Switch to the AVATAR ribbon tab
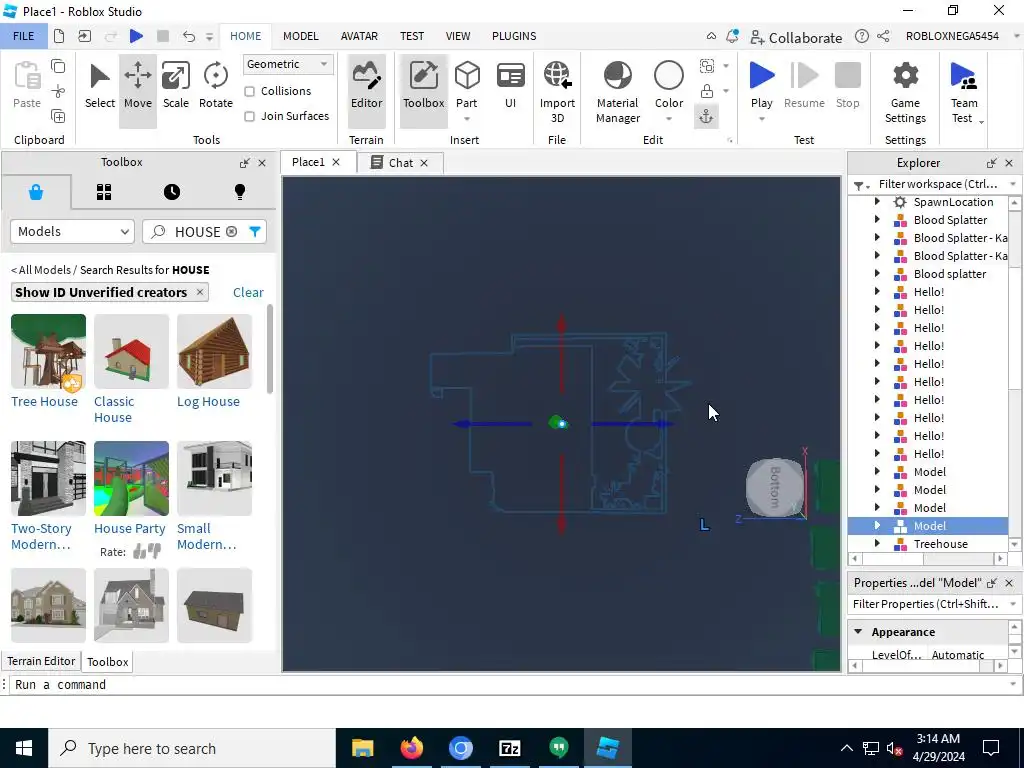Viewport: 1024px width, 768px height. [359, 36]
